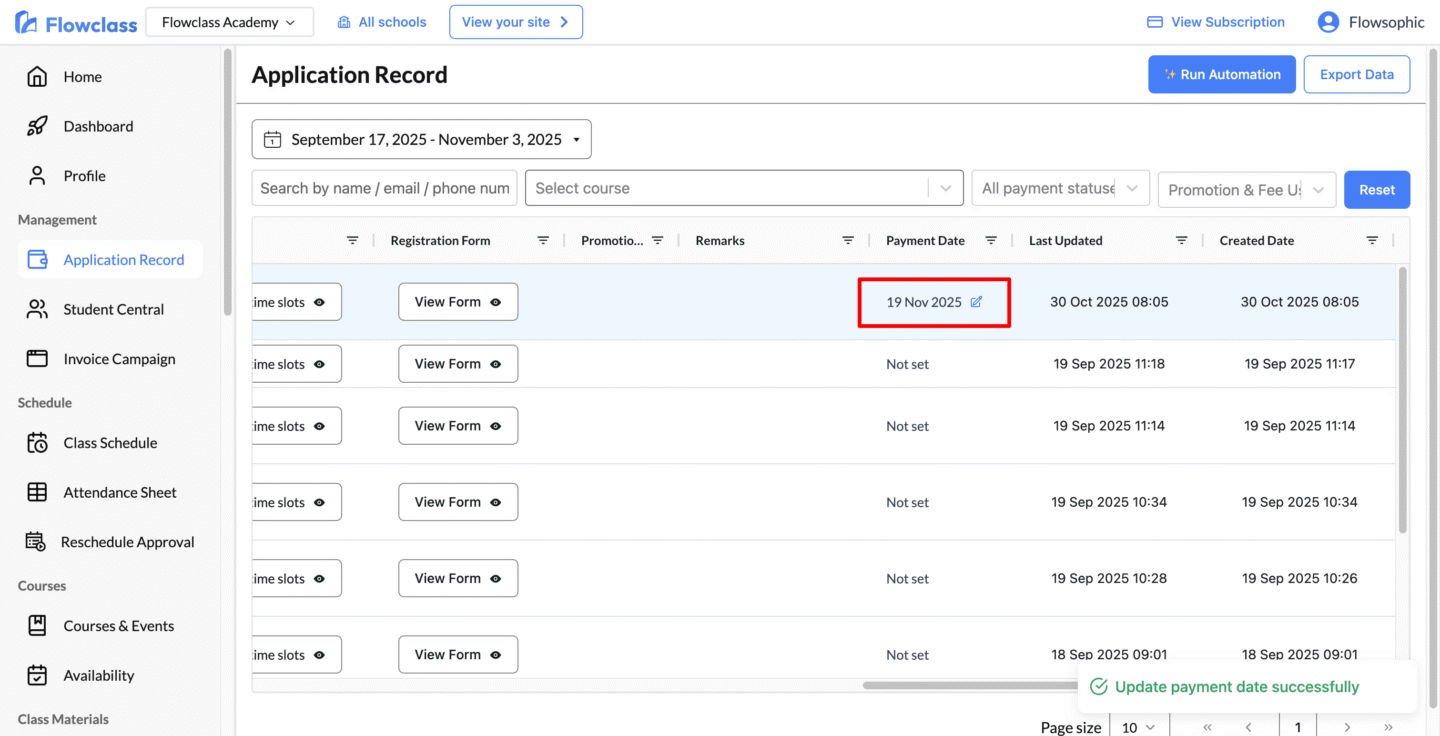Click the Export Data button
Viewport: 1440px width, 736px height.
tap(1356, 75)
